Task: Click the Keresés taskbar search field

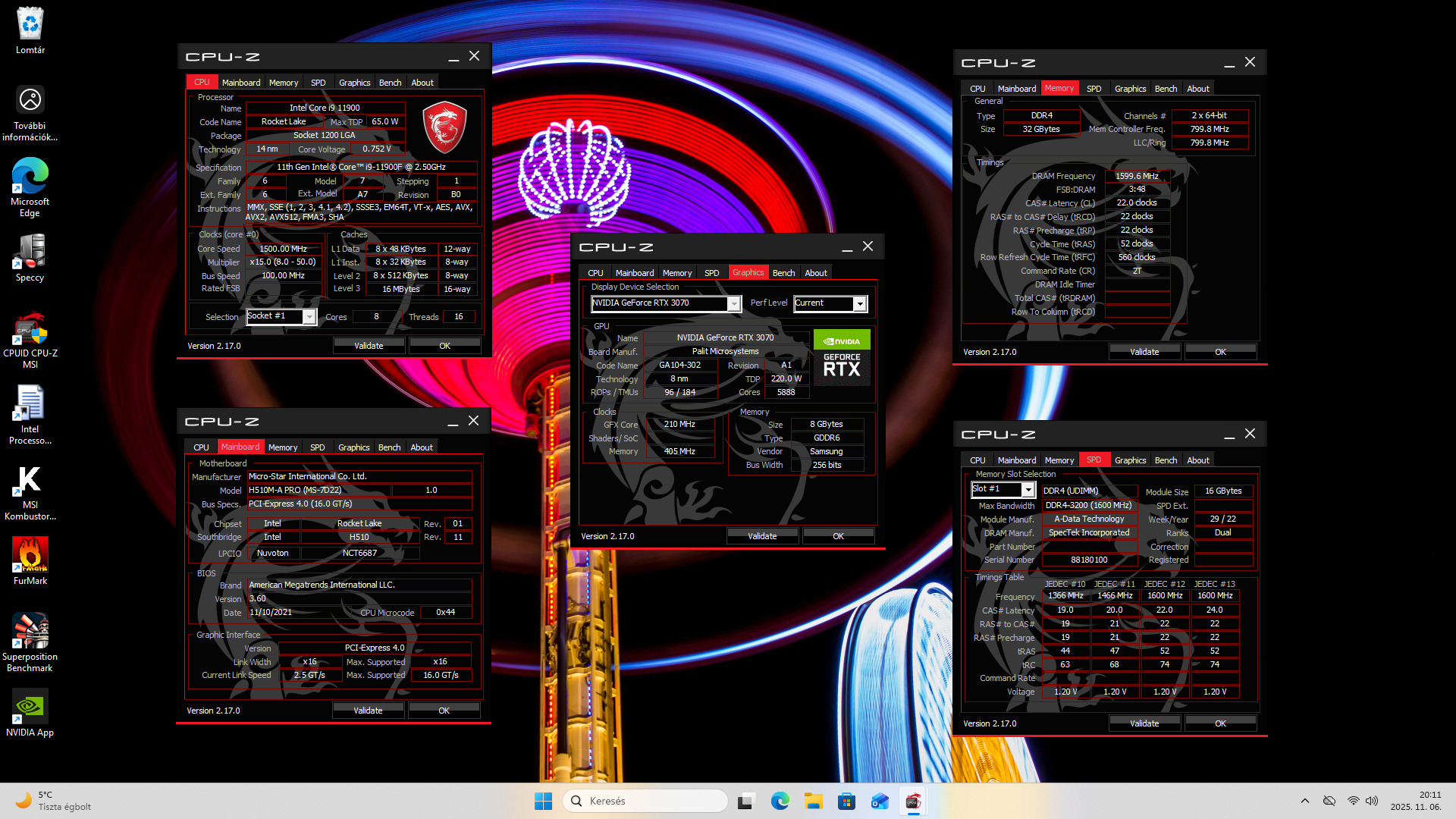Action: tap(645, 801)
